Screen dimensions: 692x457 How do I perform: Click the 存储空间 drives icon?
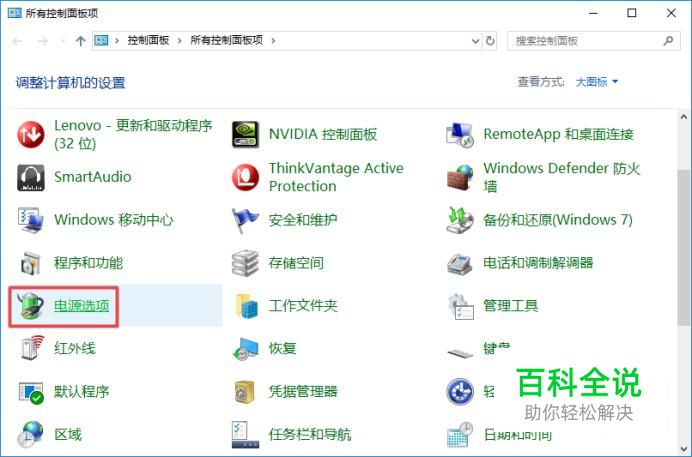(245, 263)
